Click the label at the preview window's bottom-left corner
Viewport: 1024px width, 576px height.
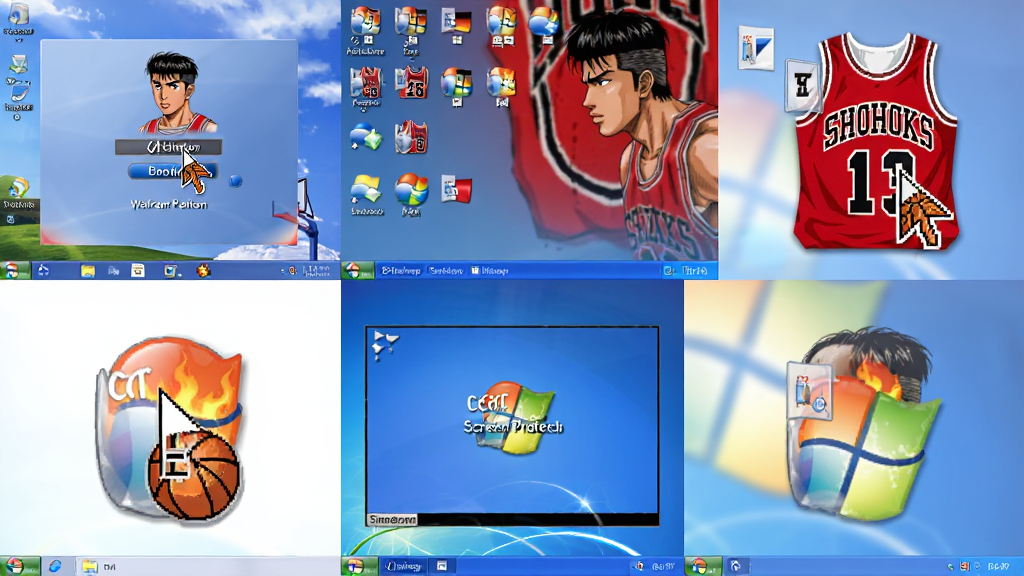click(392, 520)
